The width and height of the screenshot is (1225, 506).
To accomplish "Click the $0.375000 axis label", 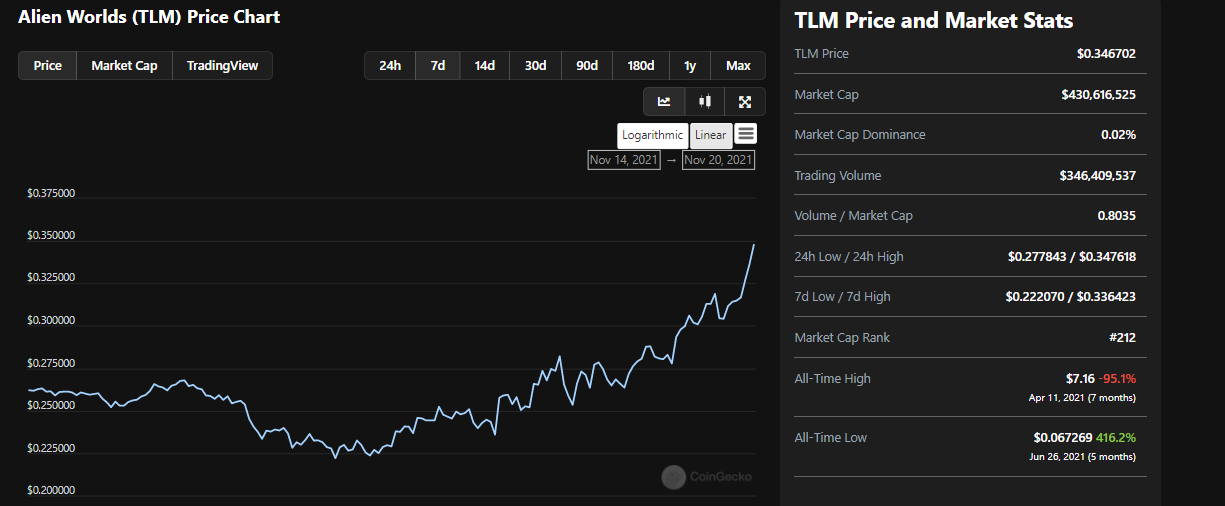I will click(x=51, y=194).
